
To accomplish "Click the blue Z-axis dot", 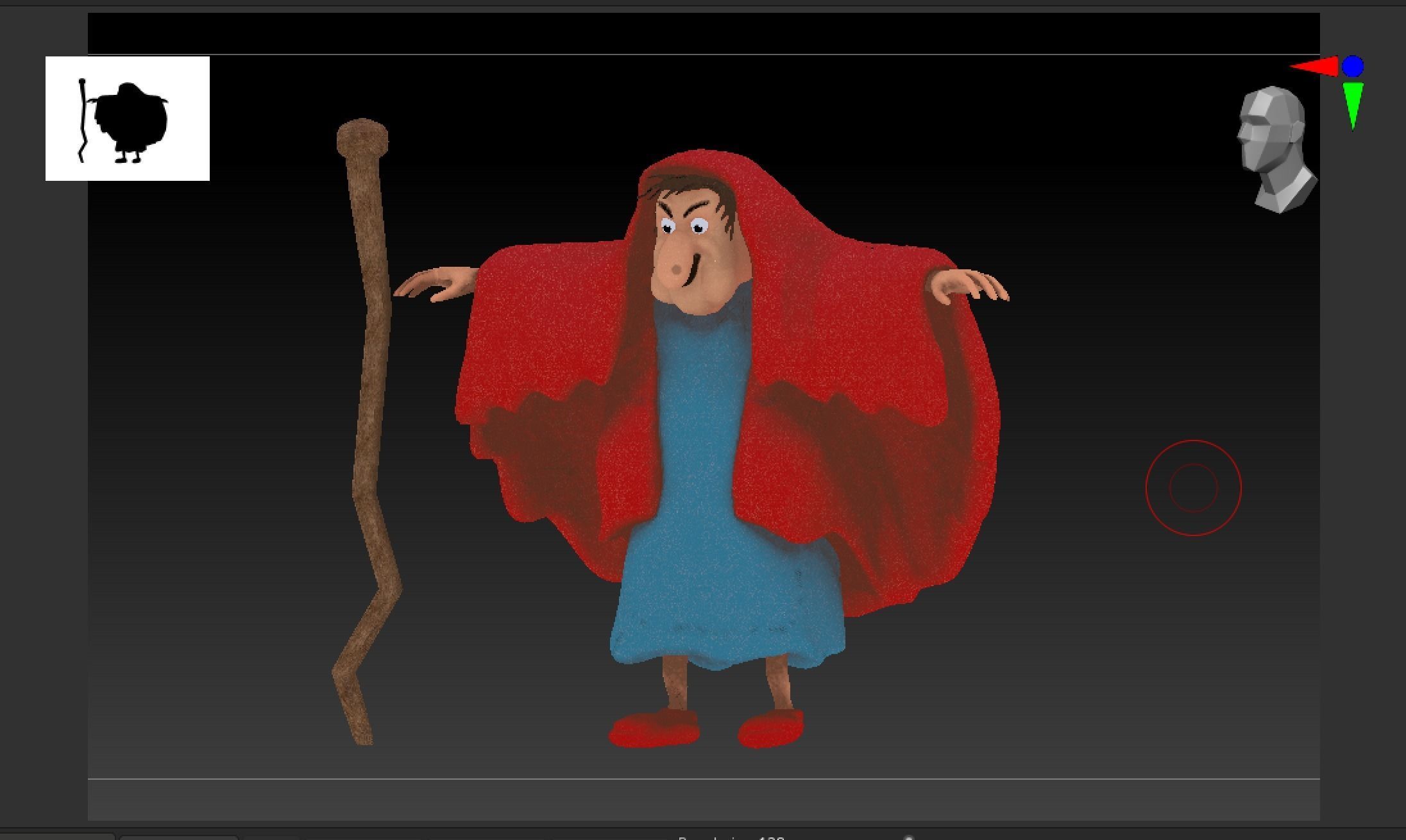I will (1353, 66).
